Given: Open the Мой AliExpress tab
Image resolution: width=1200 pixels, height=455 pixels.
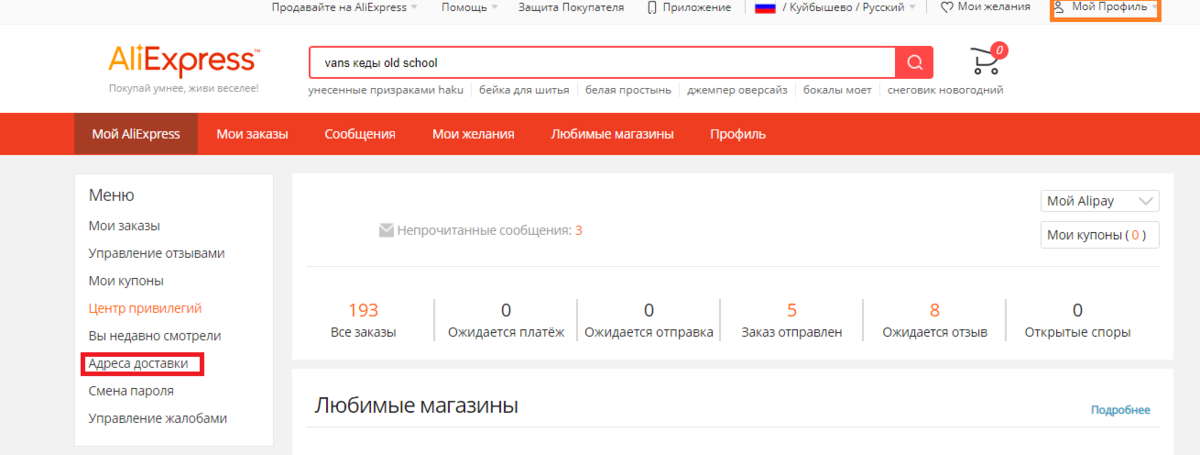Looking at the screenshot, I should (136, 134).
